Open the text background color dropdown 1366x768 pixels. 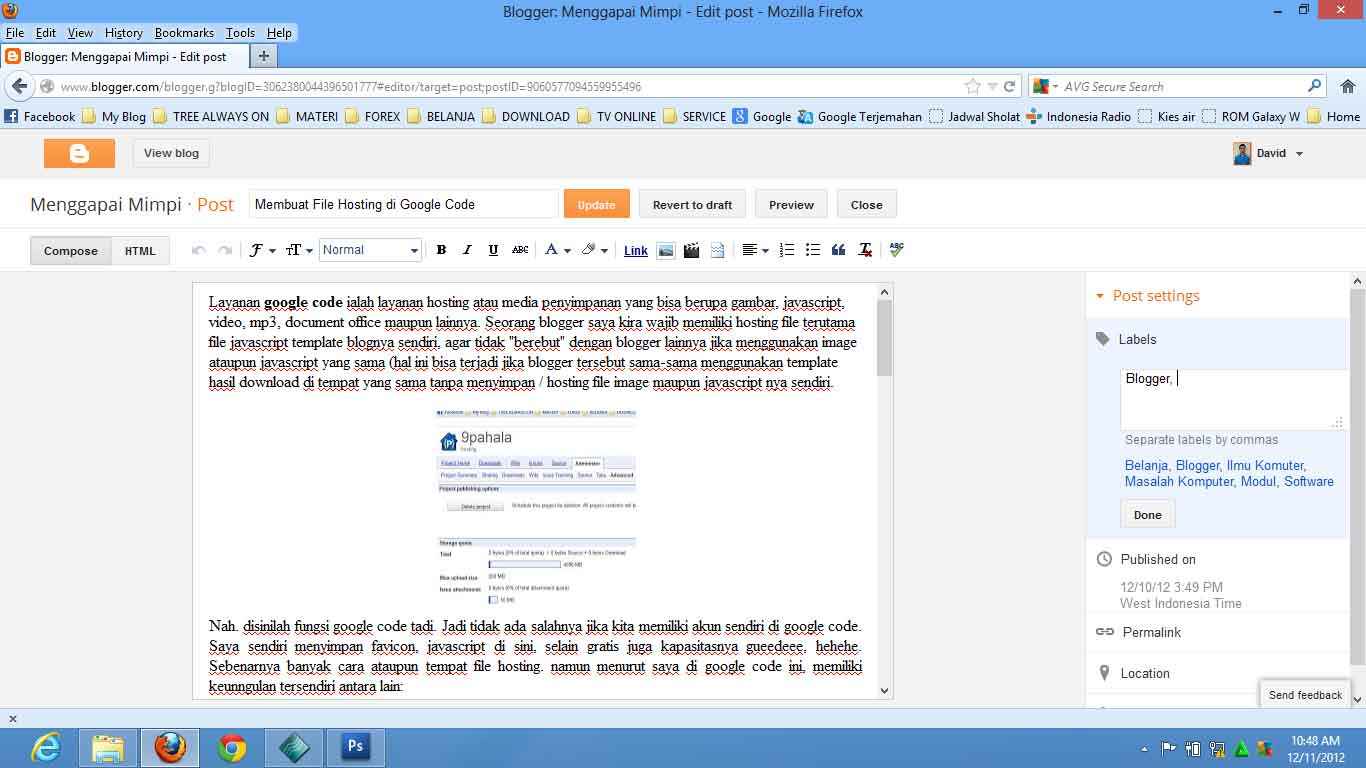click(594, 250)
